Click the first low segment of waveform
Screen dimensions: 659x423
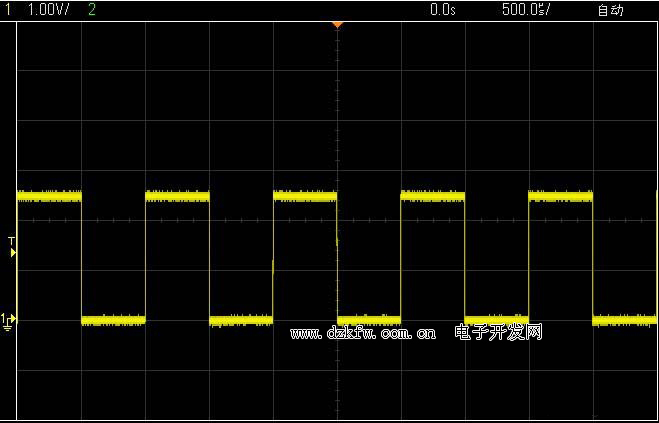point(113,320)
